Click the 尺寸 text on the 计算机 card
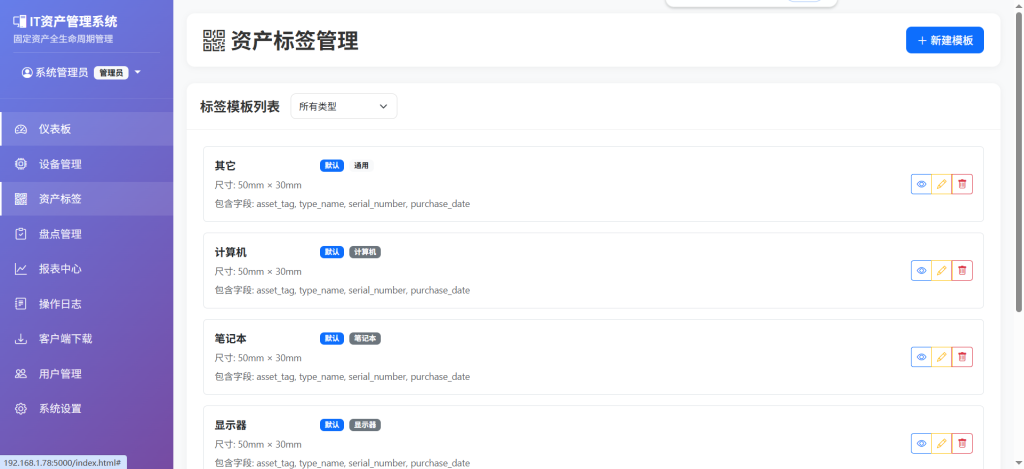 pyautogui.click(x=258, y=272)
